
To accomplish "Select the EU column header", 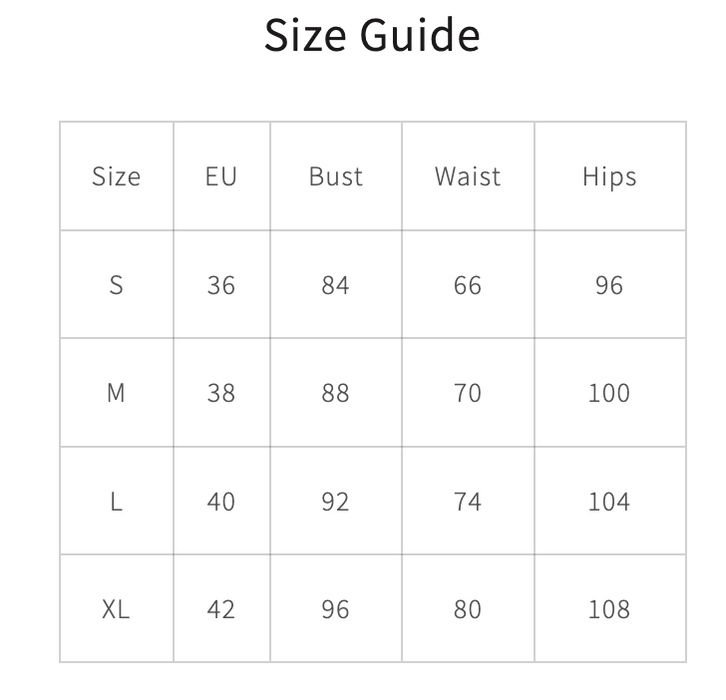I will pos(221,177).
